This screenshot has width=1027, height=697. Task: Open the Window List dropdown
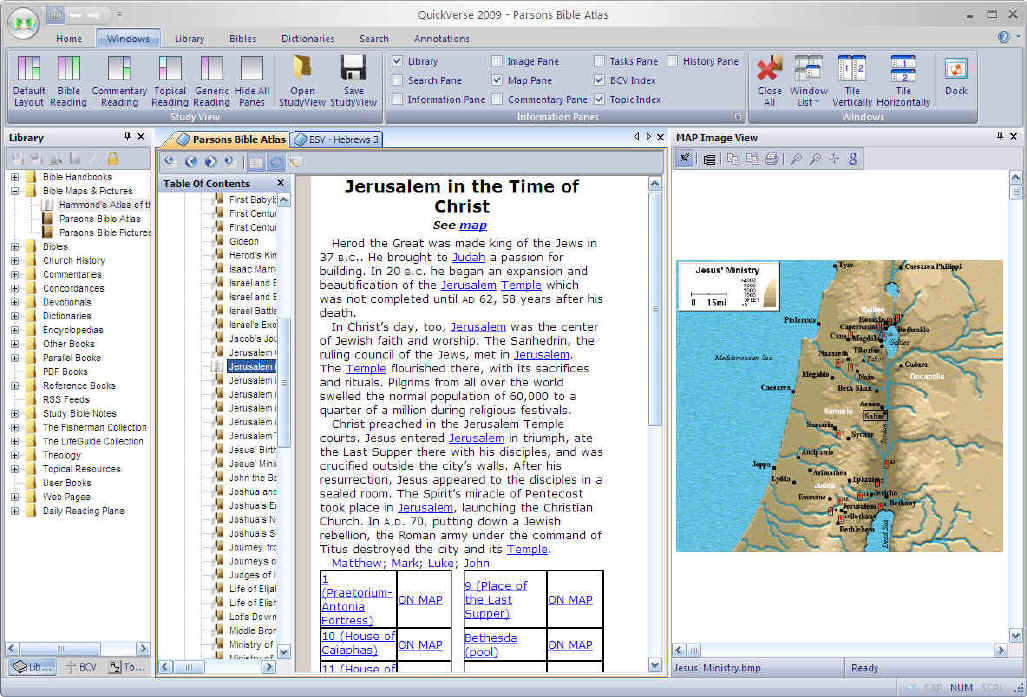pos(809,81)
